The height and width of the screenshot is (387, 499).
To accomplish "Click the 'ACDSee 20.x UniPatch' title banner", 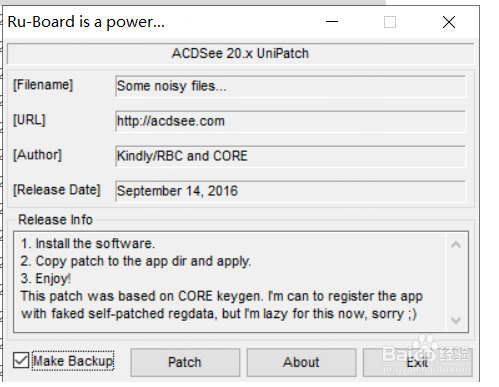I will point(240,54).
